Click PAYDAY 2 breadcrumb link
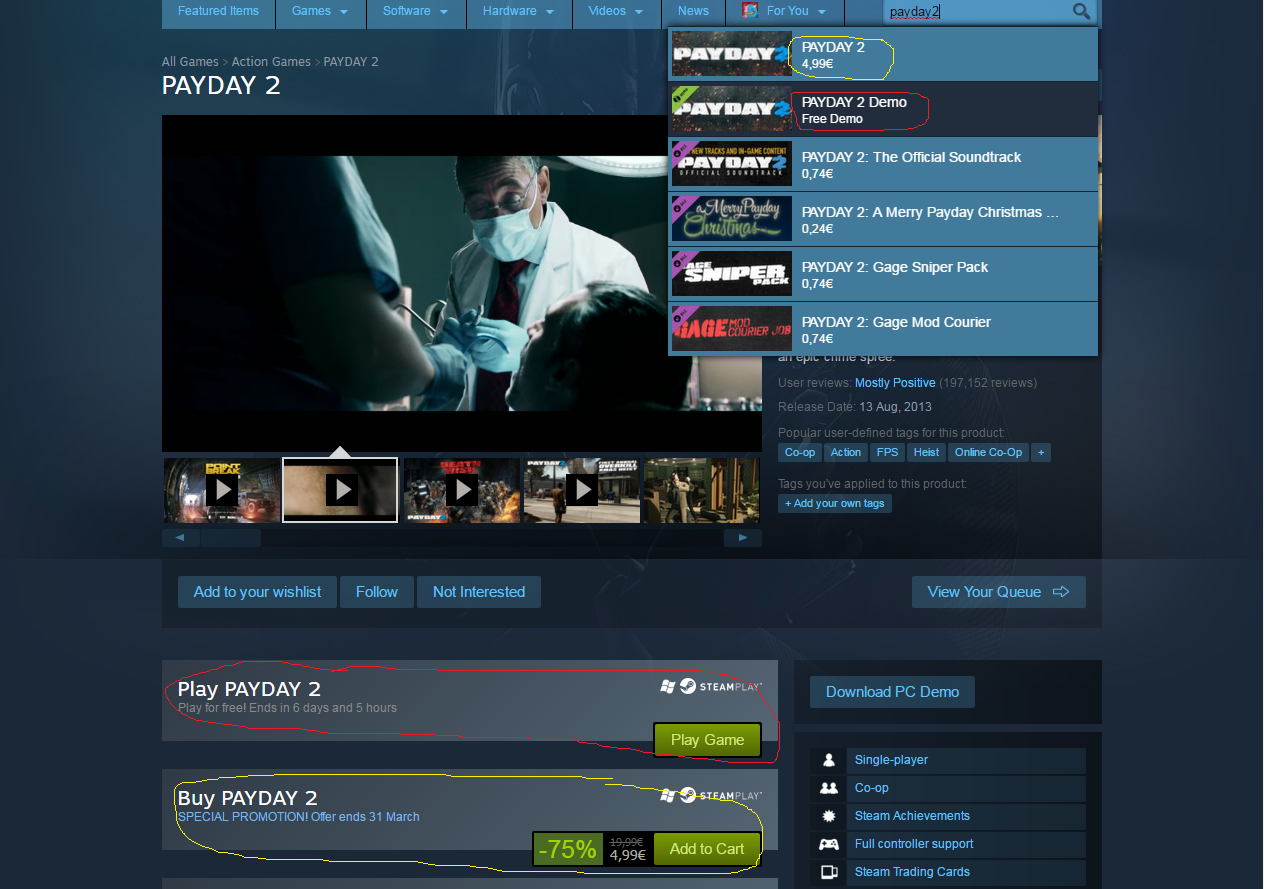 [351, 62]
